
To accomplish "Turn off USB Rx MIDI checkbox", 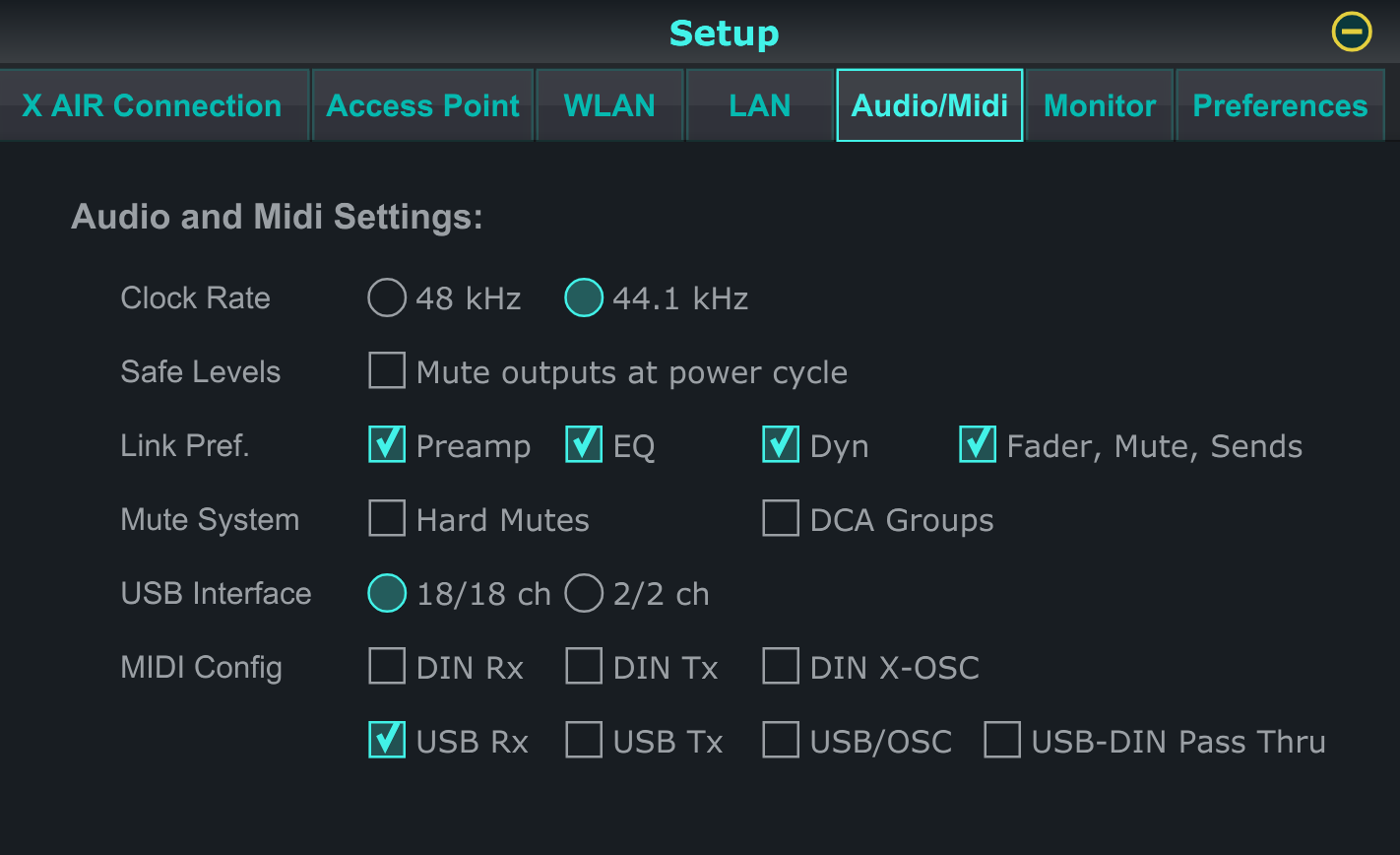I will 387,741.
